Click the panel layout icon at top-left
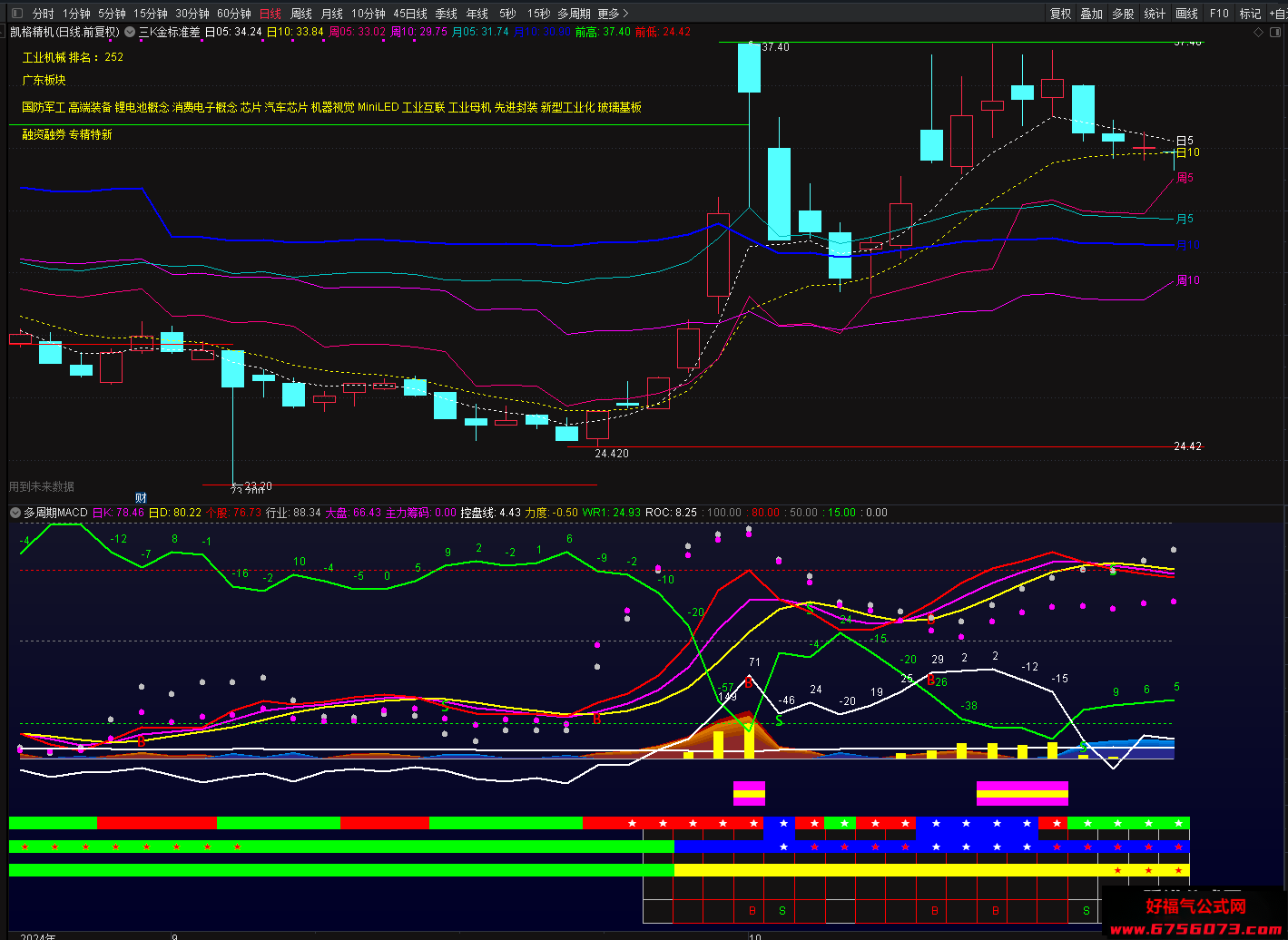Viewport: 1288px width, 940px height. point(16,14)
